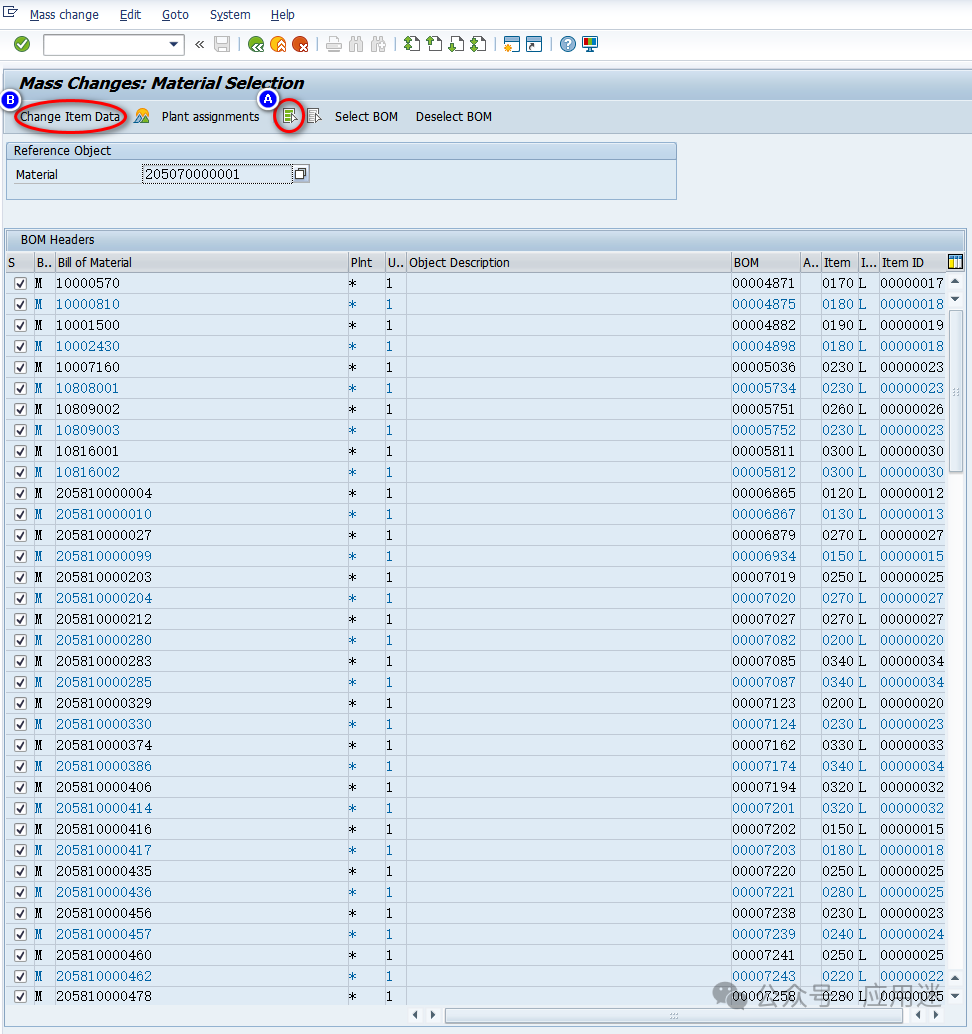The image size is (972, 1034).
Task: Open the Material field value search help
Action: [300, 174]
